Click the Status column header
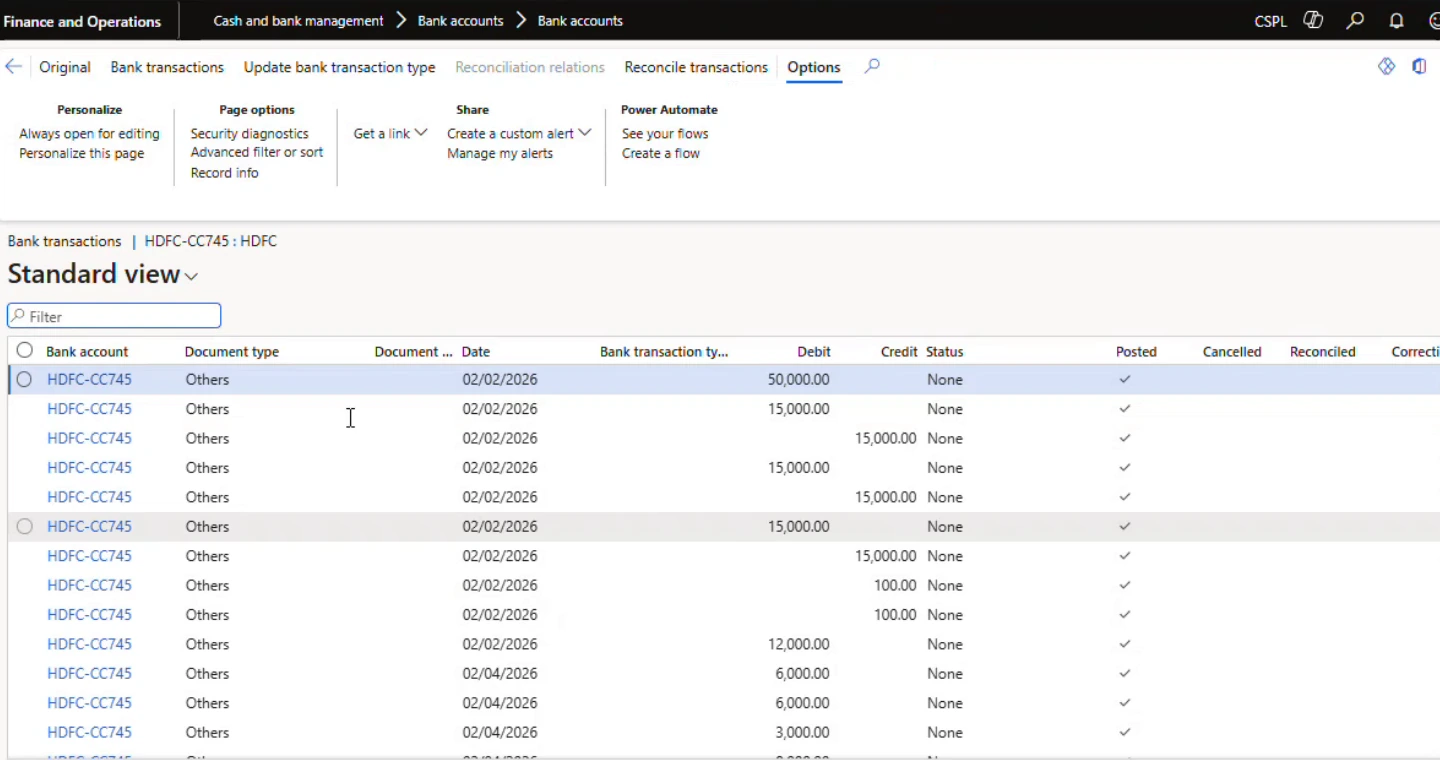 point(945,351)
